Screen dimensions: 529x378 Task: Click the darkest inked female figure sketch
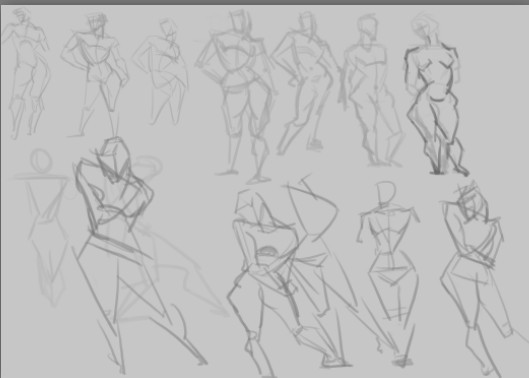point(434,94)
